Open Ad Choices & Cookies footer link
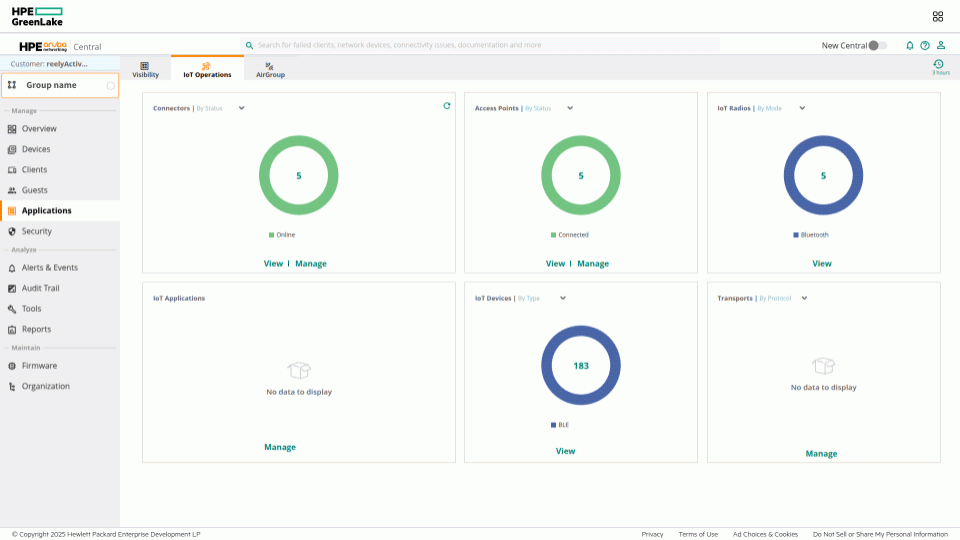960x540 pixels. pos(765,534)
